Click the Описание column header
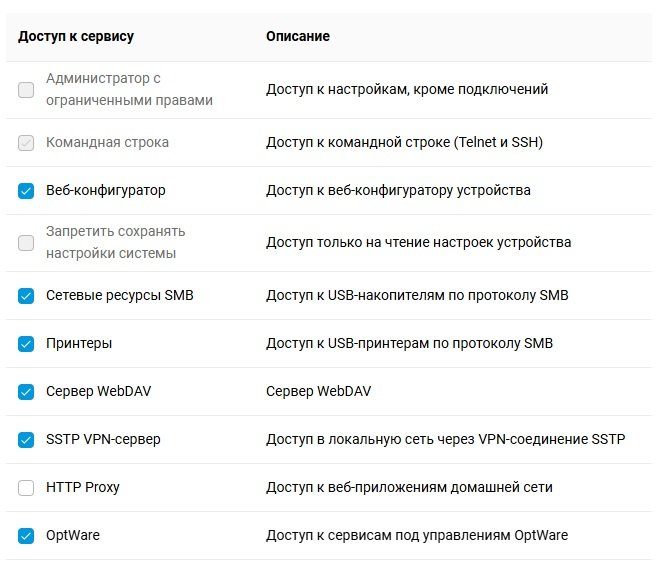 point(298,36)
